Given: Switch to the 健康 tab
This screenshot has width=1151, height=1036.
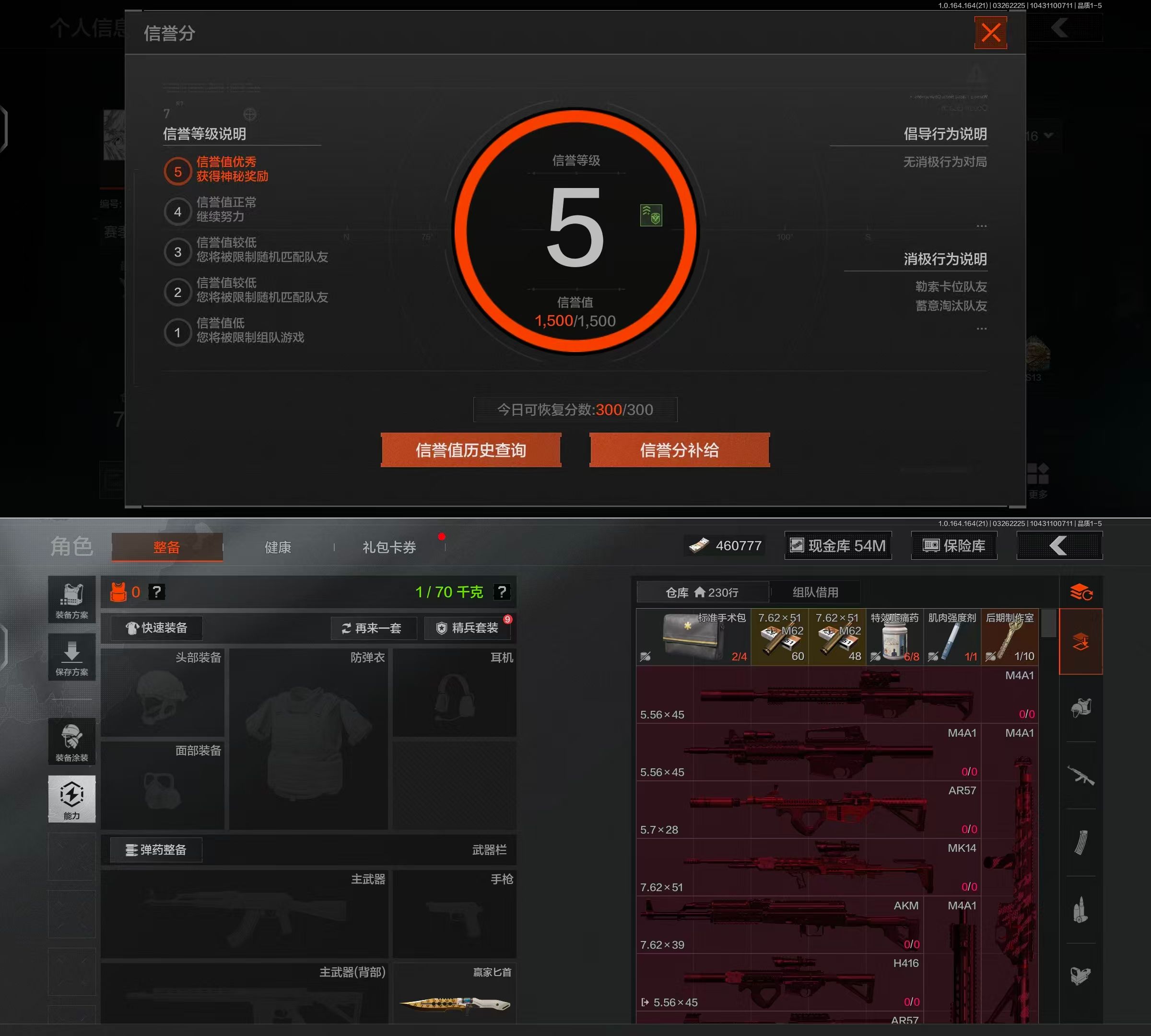Looking at the screenshot, I should (x=278, y=547).
